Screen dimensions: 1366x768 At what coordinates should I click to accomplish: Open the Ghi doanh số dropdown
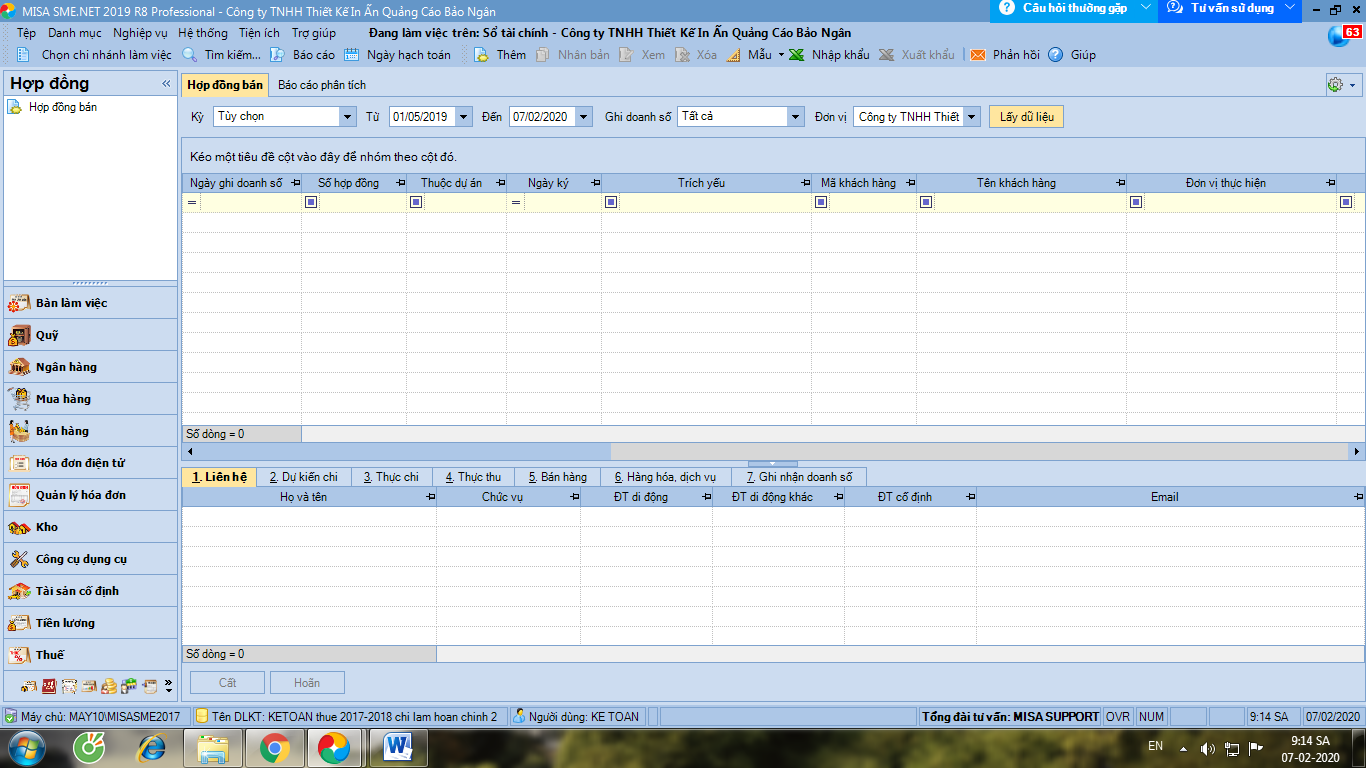pyautogui.click(x=795, y=117)
